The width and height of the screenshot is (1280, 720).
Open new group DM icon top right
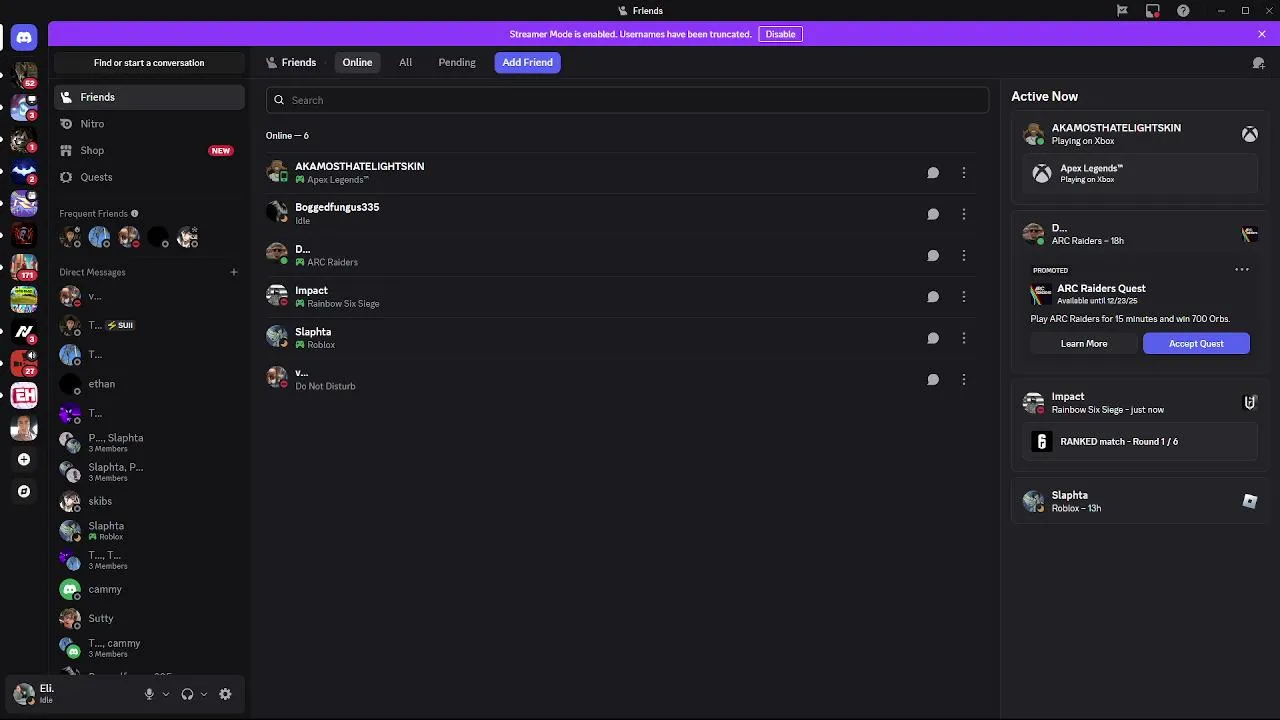[1258, 63]
